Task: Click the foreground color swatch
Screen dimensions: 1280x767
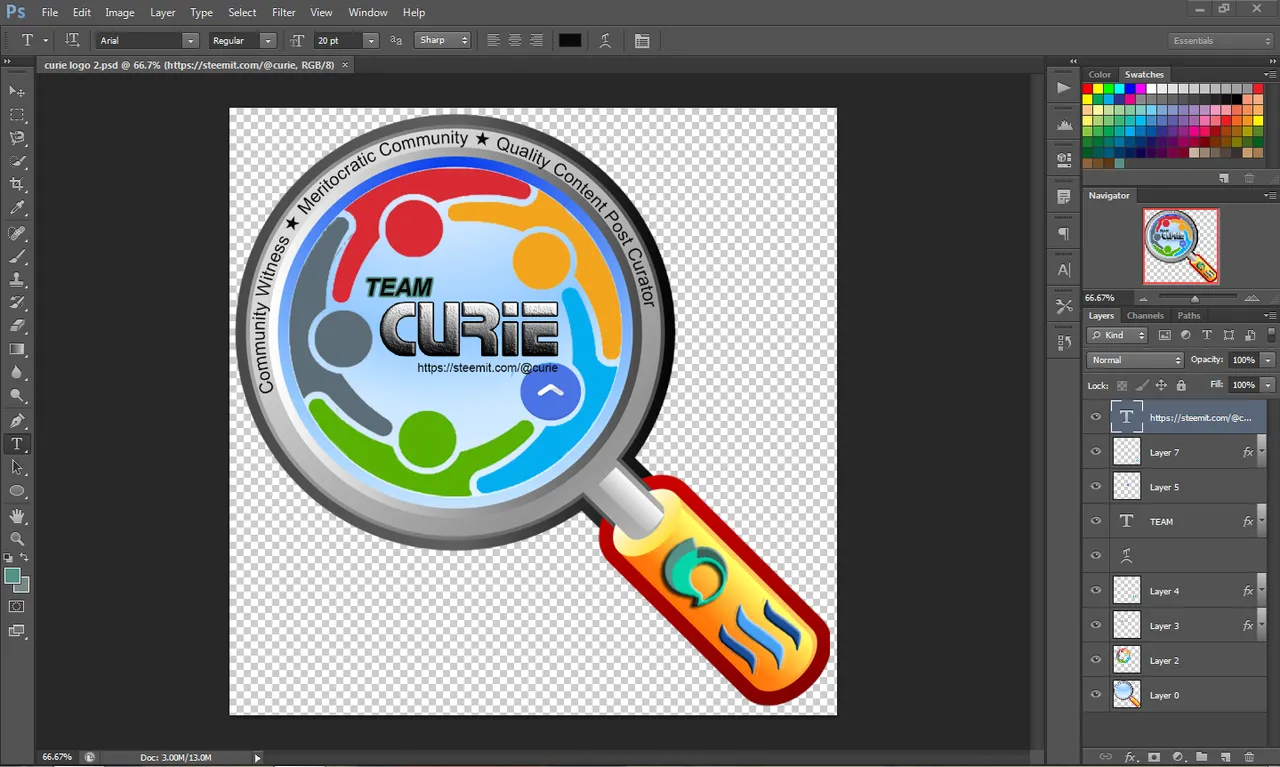Action: (x=12, y=576)
